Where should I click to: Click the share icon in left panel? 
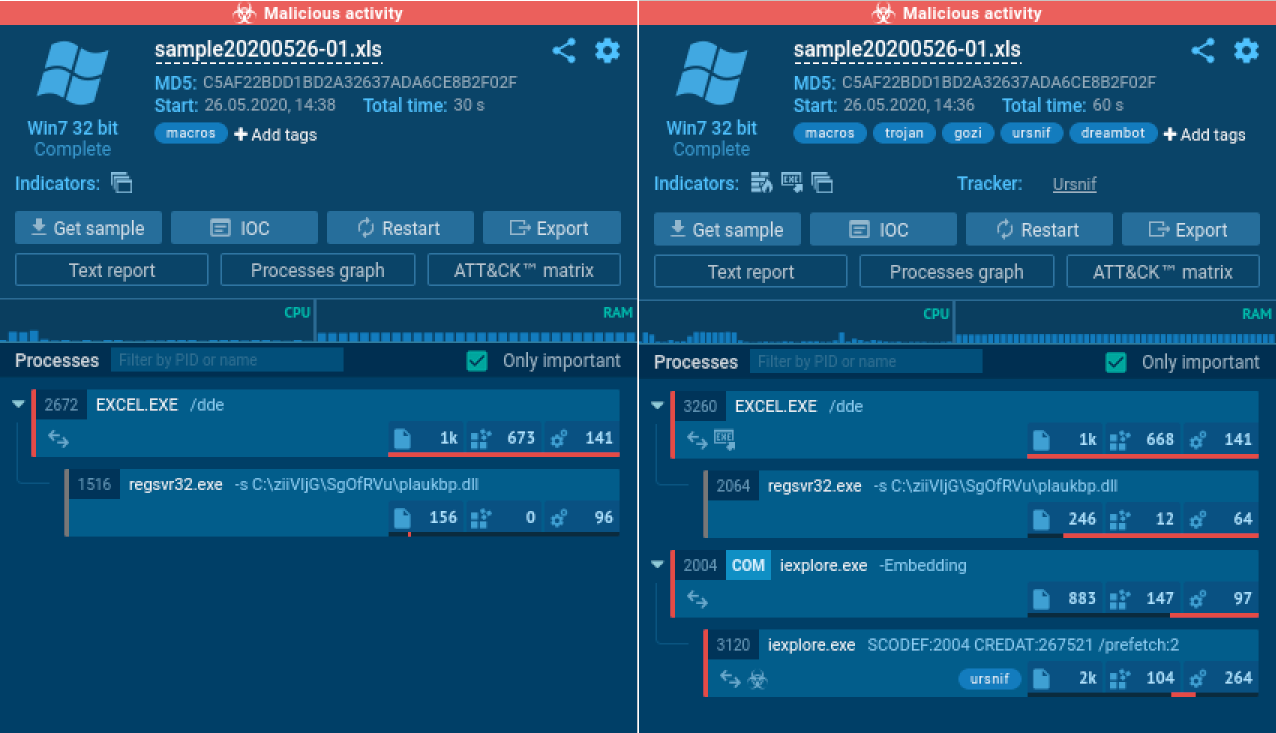coord(564,51)
